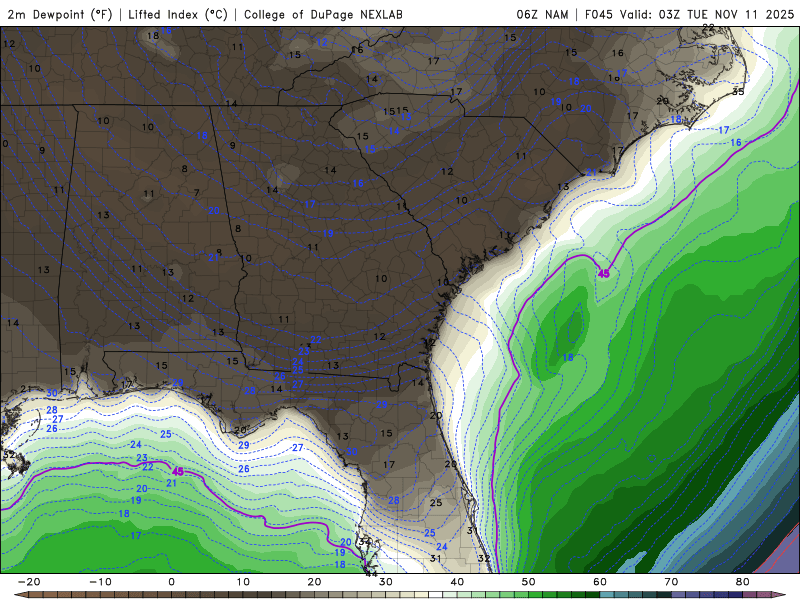Click the magenta 45 contour label in the Gulf
Image resolution: width=800 pixels, height=600 pixels.
click(x=178, y=471)
